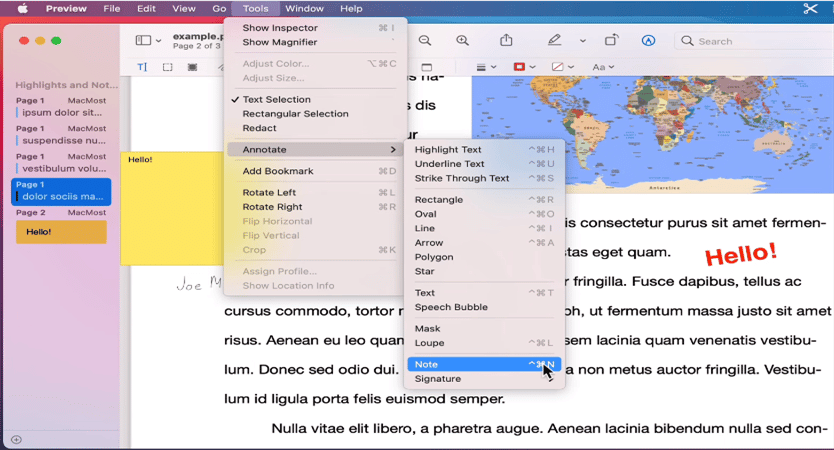
Task: Select the 'vestibulum volu...' highlight entry
Action: click(61, 163)
